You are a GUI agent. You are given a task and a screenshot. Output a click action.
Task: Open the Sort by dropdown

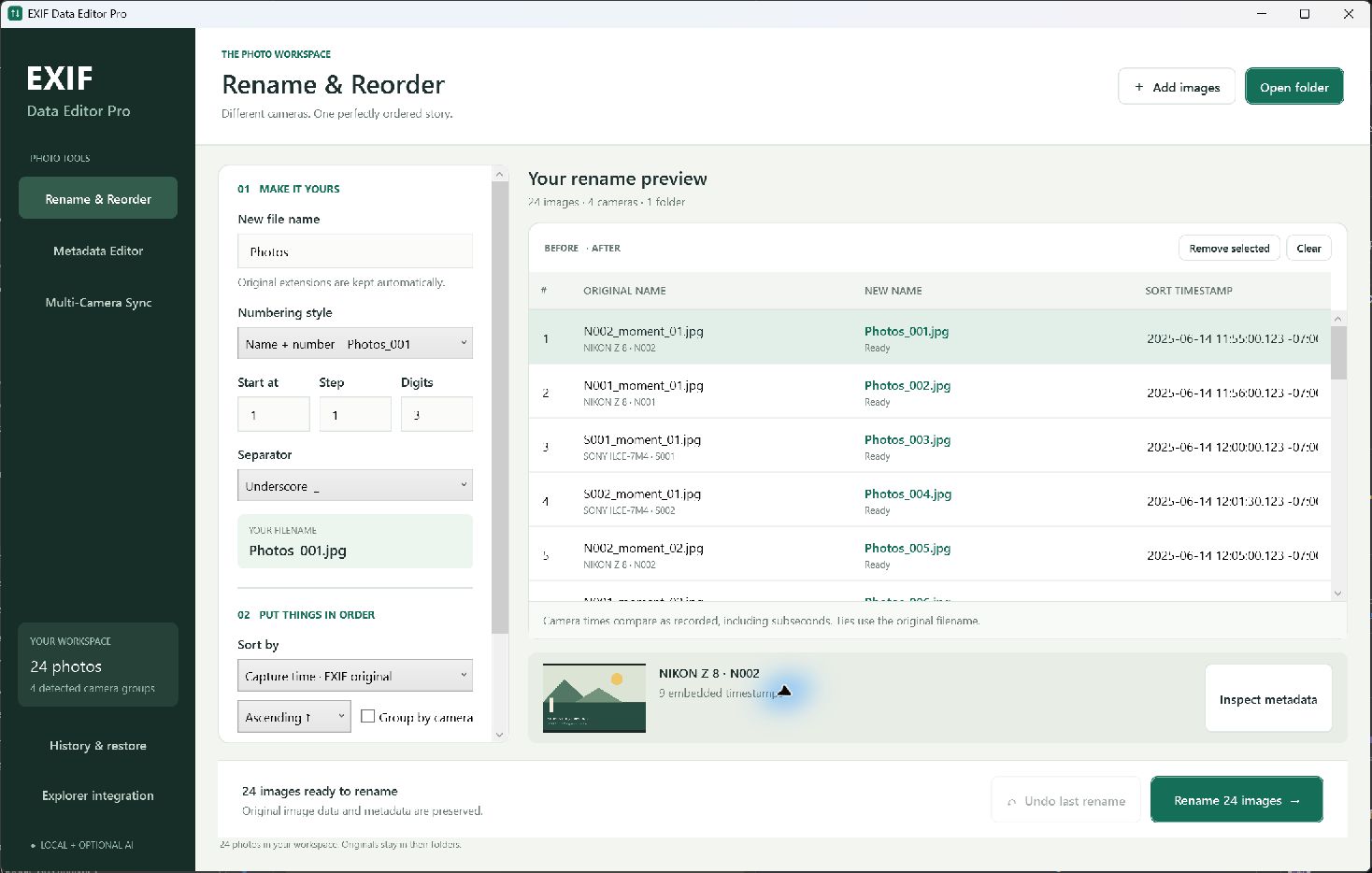tap(355, 675)
